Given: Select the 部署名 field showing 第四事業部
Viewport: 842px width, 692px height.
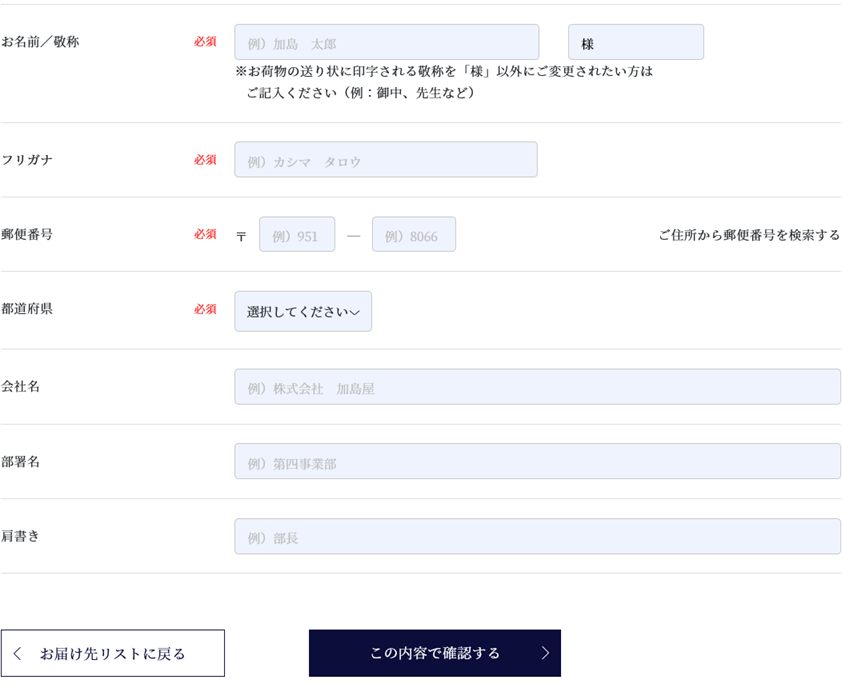Looking at the screenshot, I should click(538, 461).
